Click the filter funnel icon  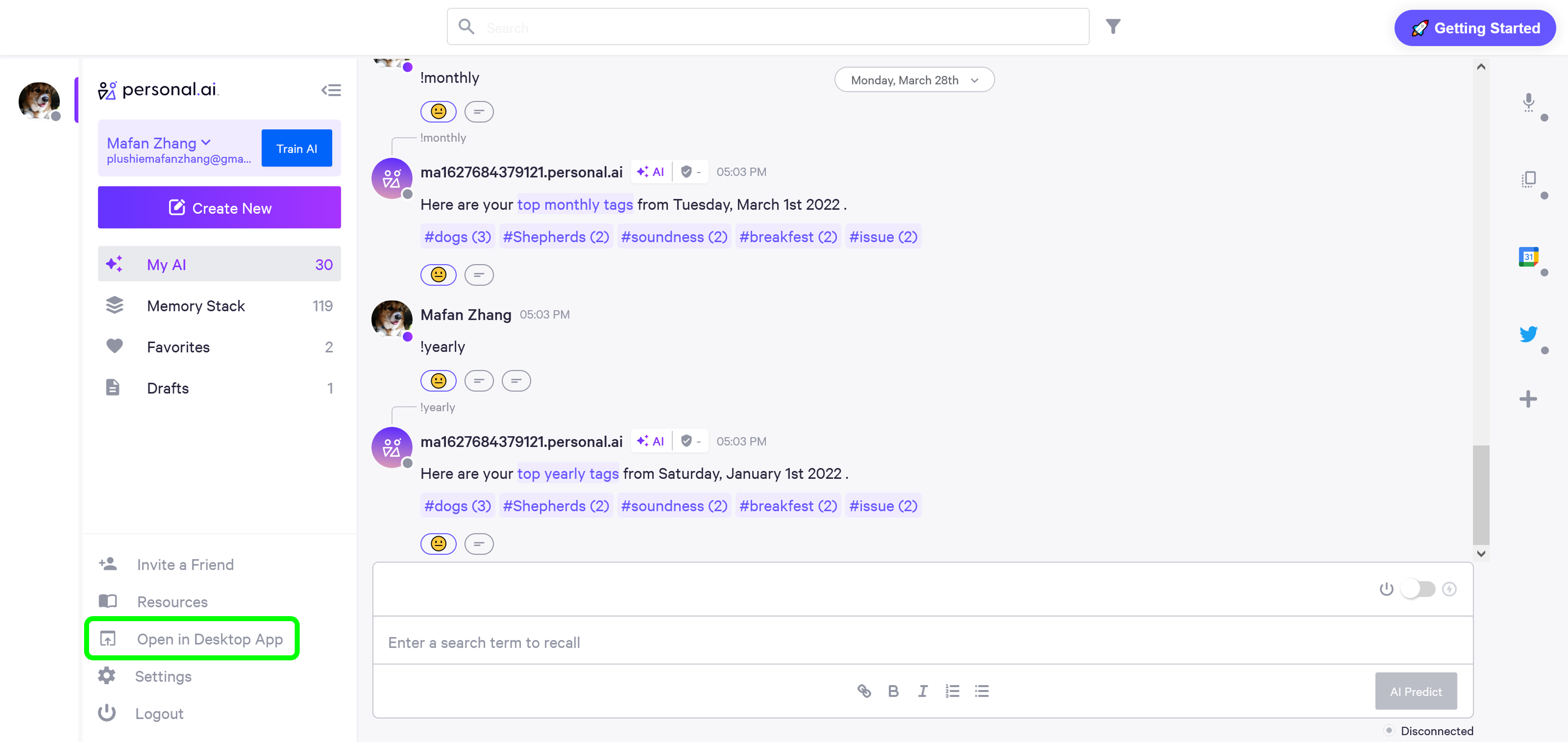tap(1113, 27)
